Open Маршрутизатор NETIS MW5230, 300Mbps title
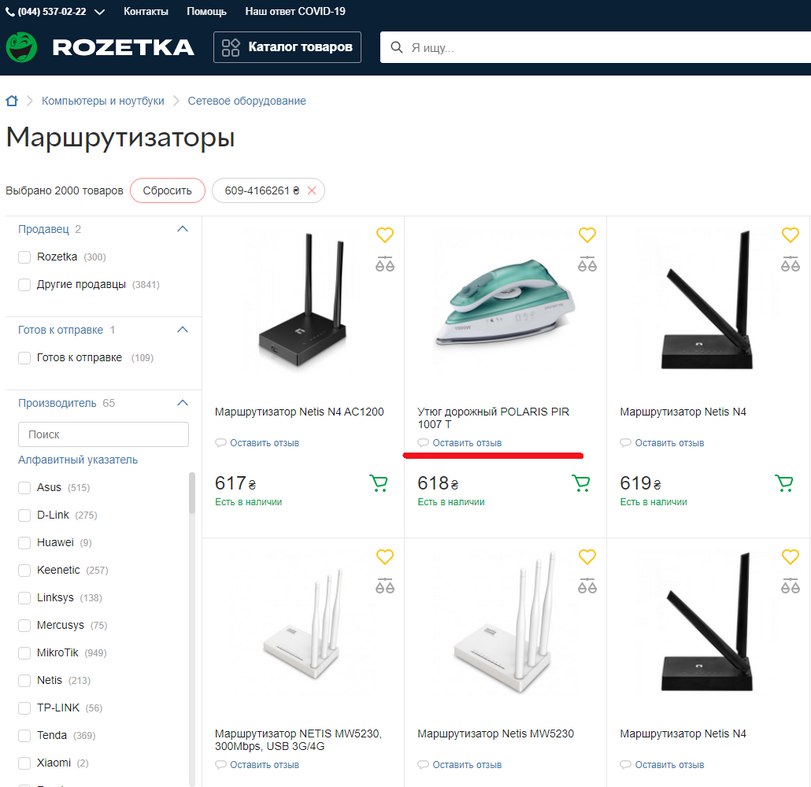The height and width of the screenshot is (787, 811). [x=298, y=739]
